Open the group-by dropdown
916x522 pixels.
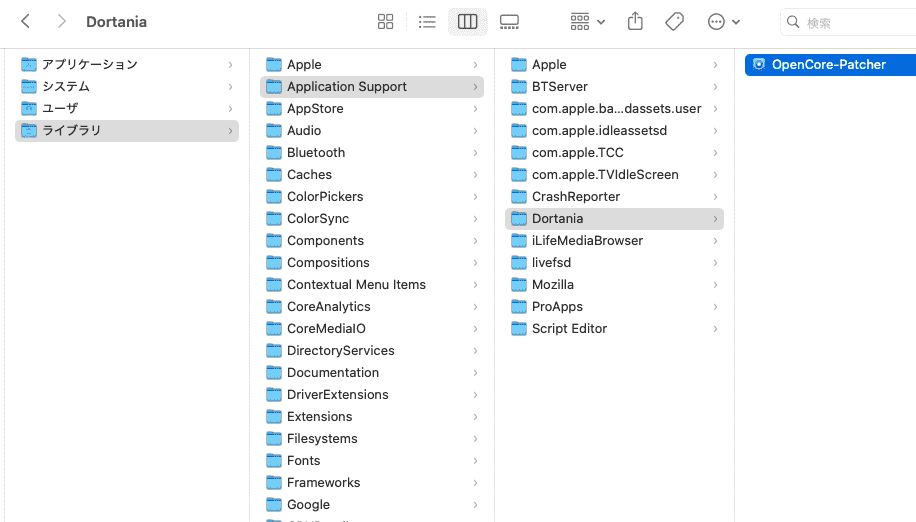tap(587, 22)
